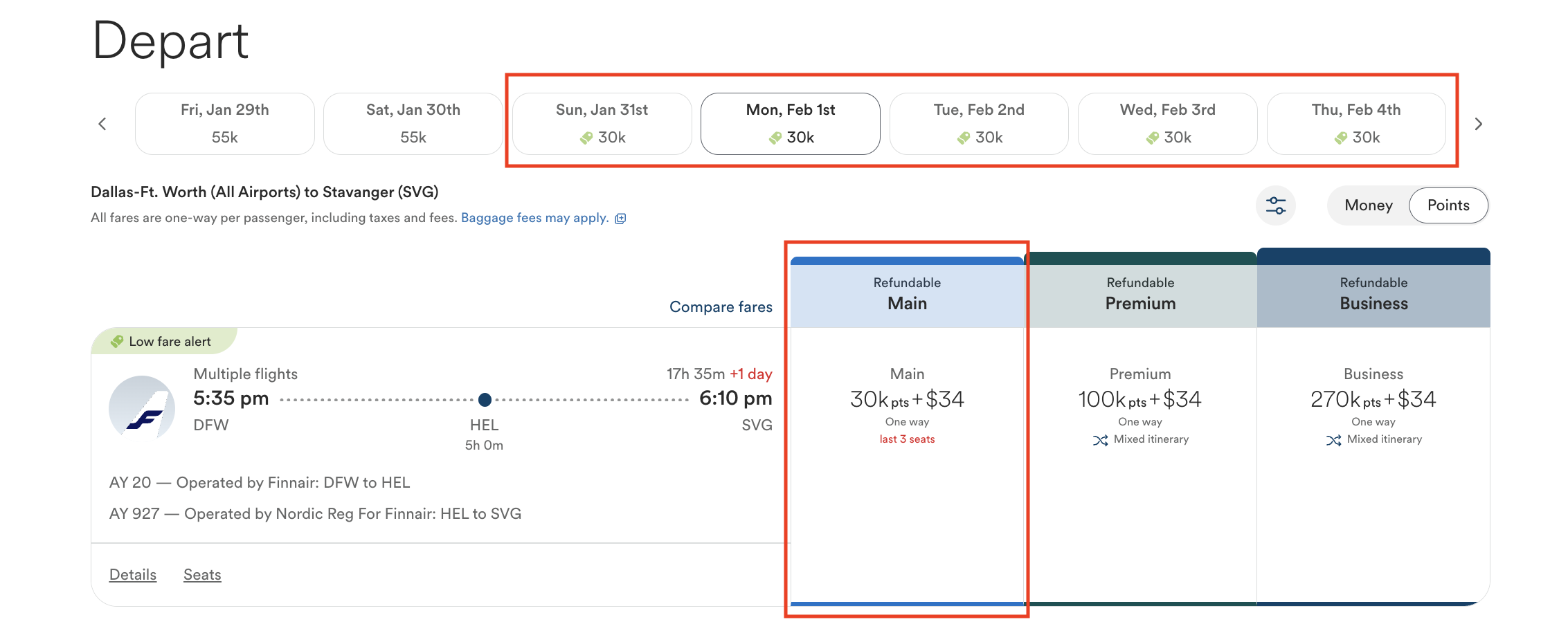Select Tue, Feb 2nd date
The height and width of the screenshot is (624, 1568).
979,124
